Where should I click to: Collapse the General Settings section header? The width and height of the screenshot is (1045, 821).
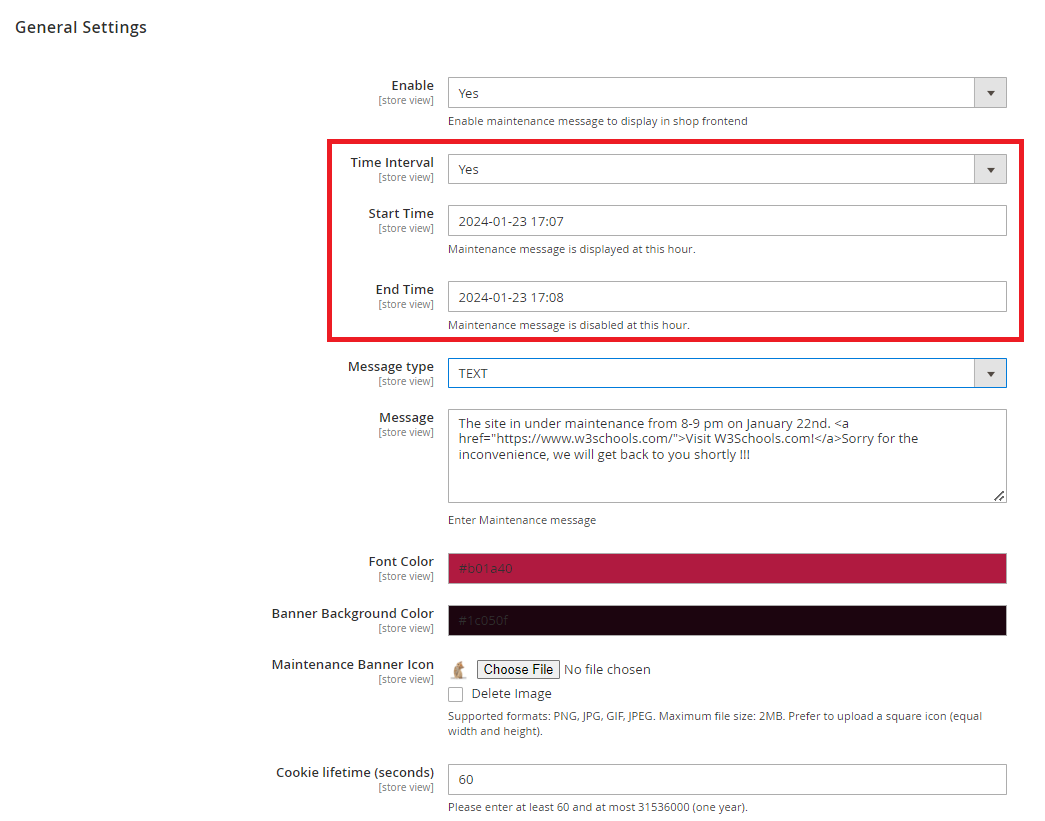point(81,28)
